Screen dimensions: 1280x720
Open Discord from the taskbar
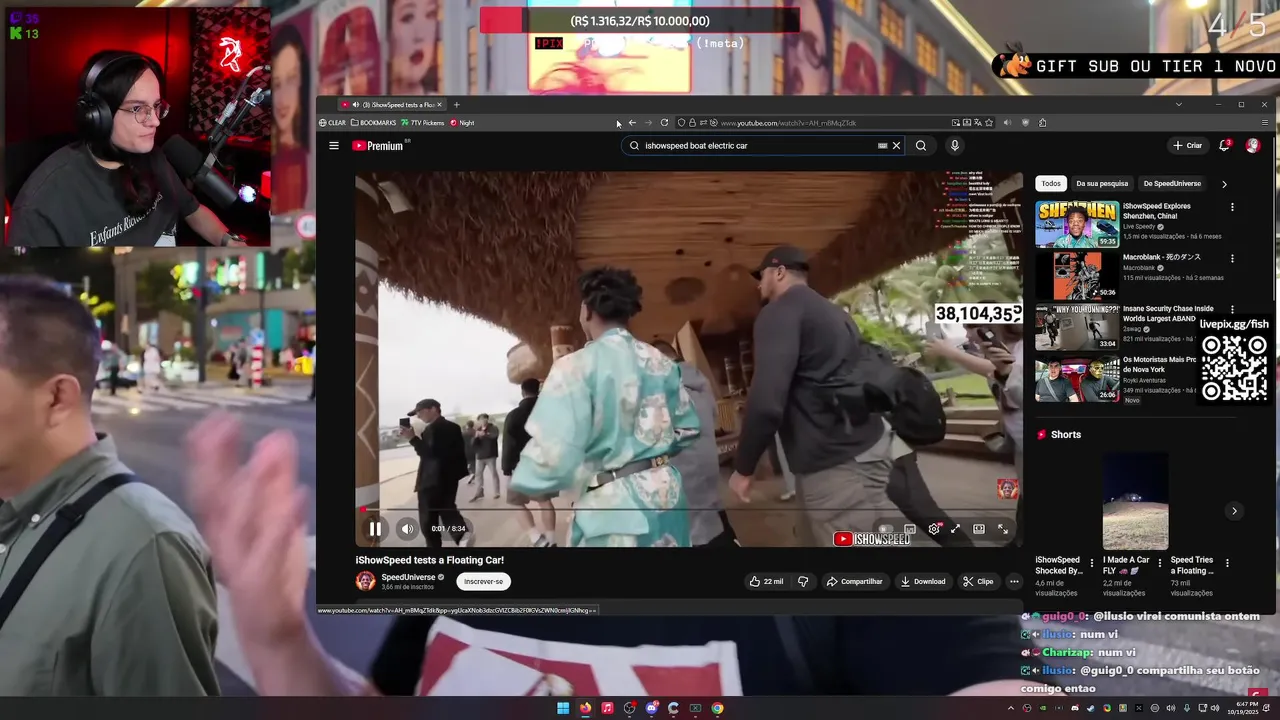coord(651,708)
